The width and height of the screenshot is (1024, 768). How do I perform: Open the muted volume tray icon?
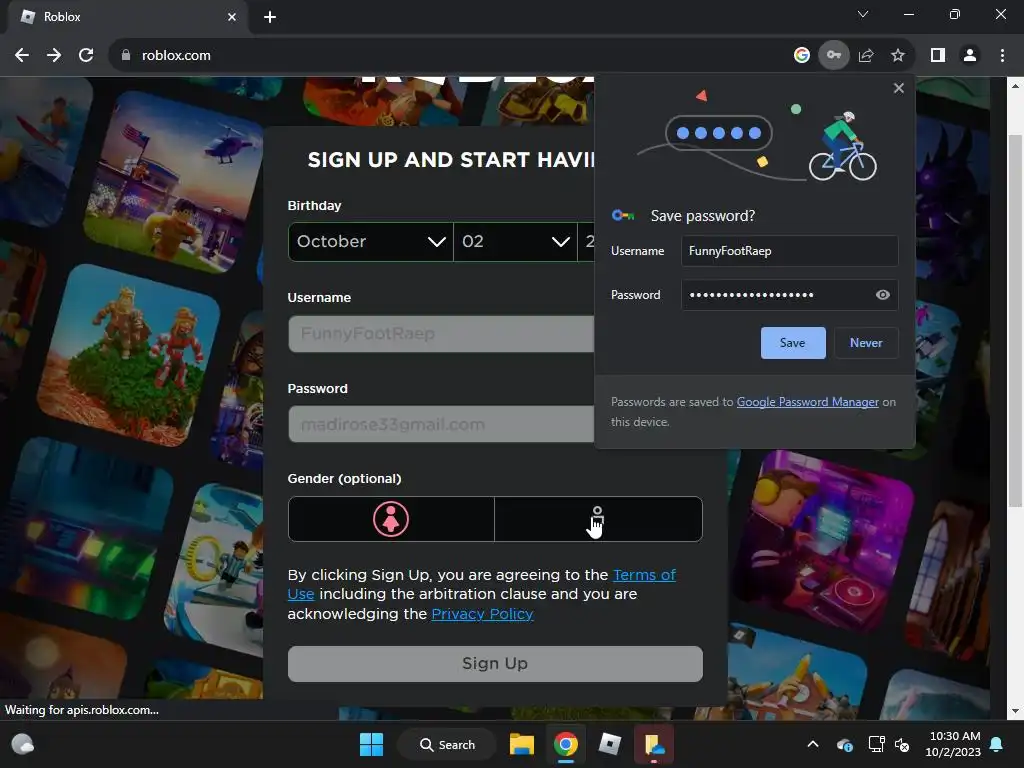coord(902,744)
